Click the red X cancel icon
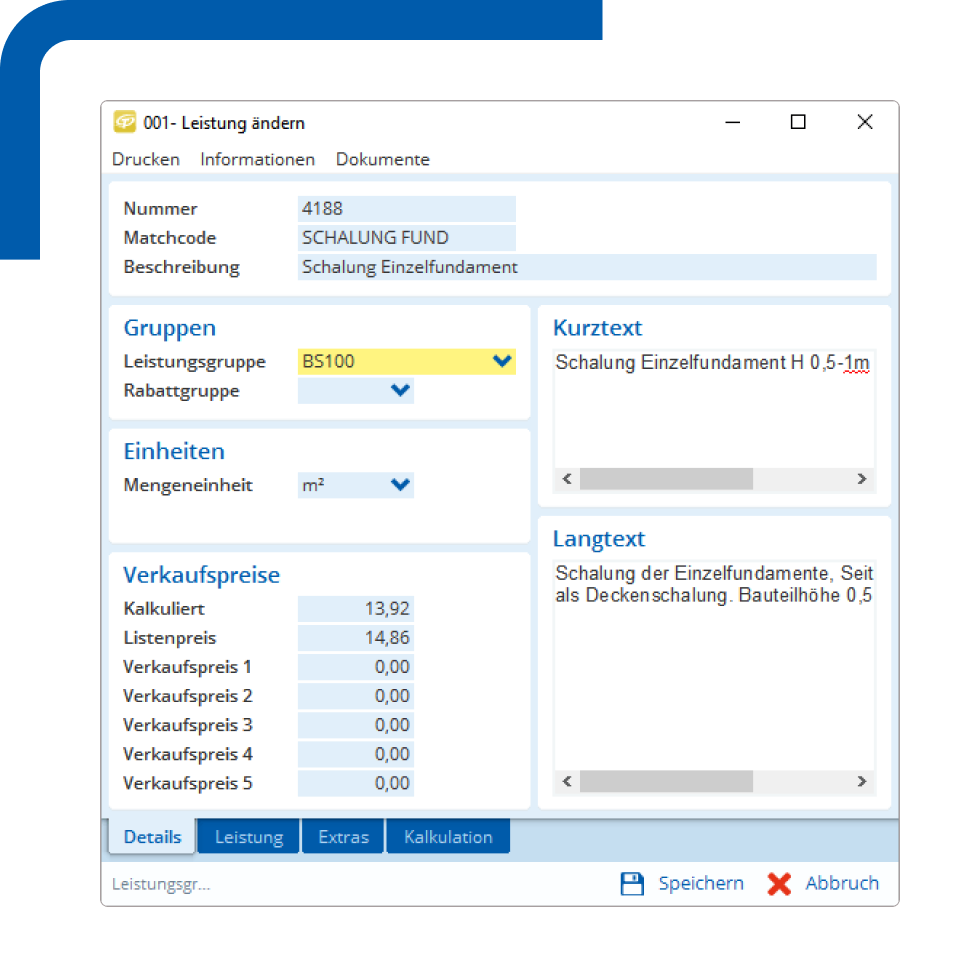The height and width of the screenshot is (967, 960). point(779,883)
